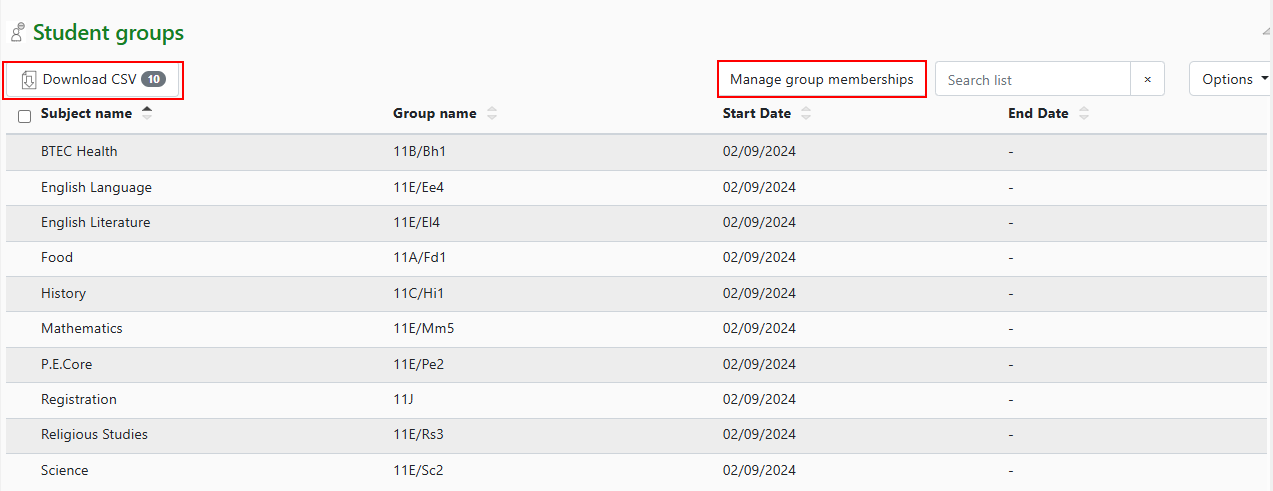The width and height of the screenshot is (1273, 491).
Task: Open Manage group memberships
Action: 822,79
